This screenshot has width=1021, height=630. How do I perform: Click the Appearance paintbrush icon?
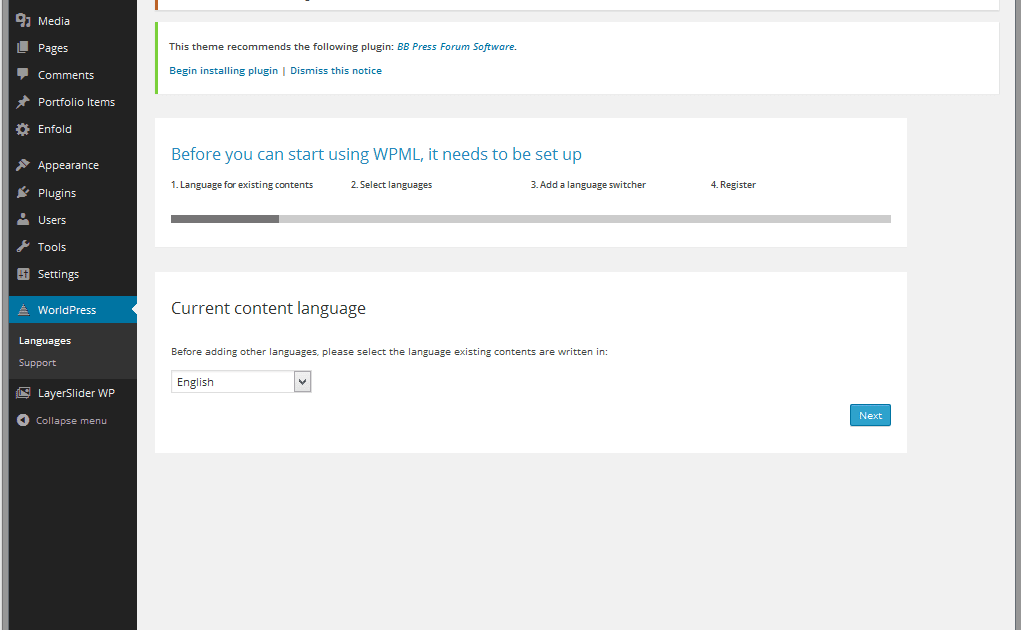(x=23, y=165)
